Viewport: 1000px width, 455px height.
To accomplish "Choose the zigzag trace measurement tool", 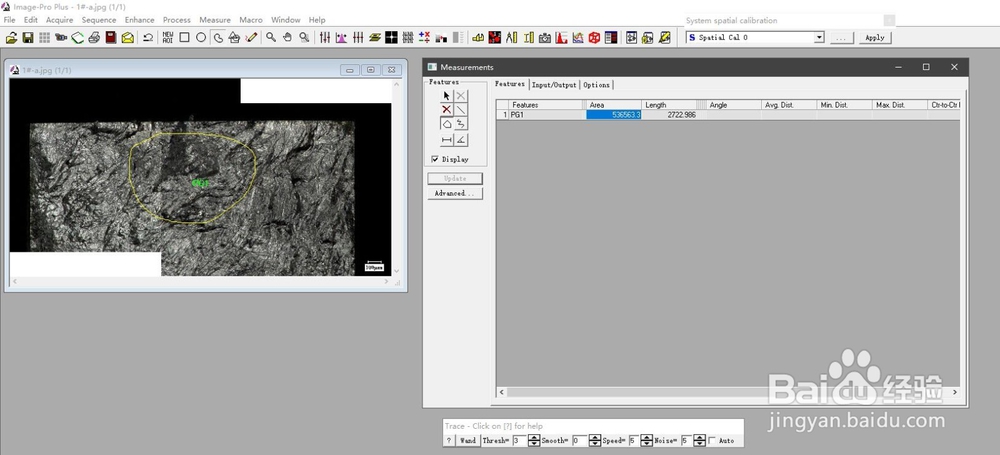I will pyautogui.click(x=460, y=124).
